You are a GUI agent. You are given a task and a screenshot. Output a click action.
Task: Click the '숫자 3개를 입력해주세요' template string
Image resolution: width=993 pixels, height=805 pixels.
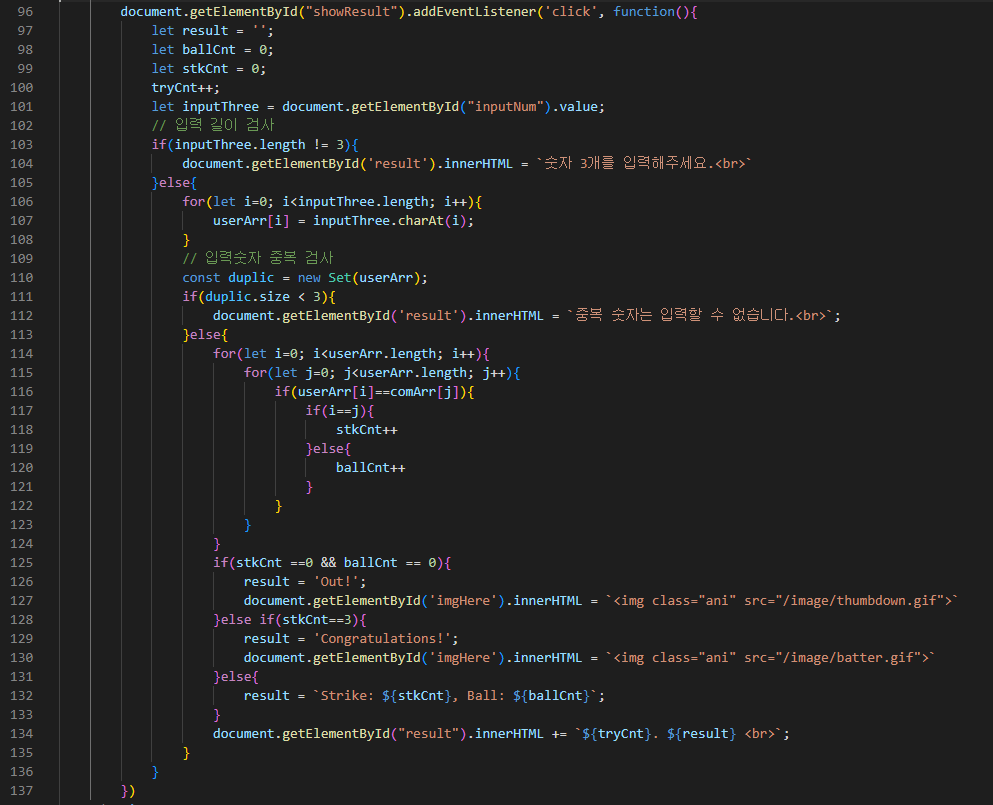click(x=644, y=163)
